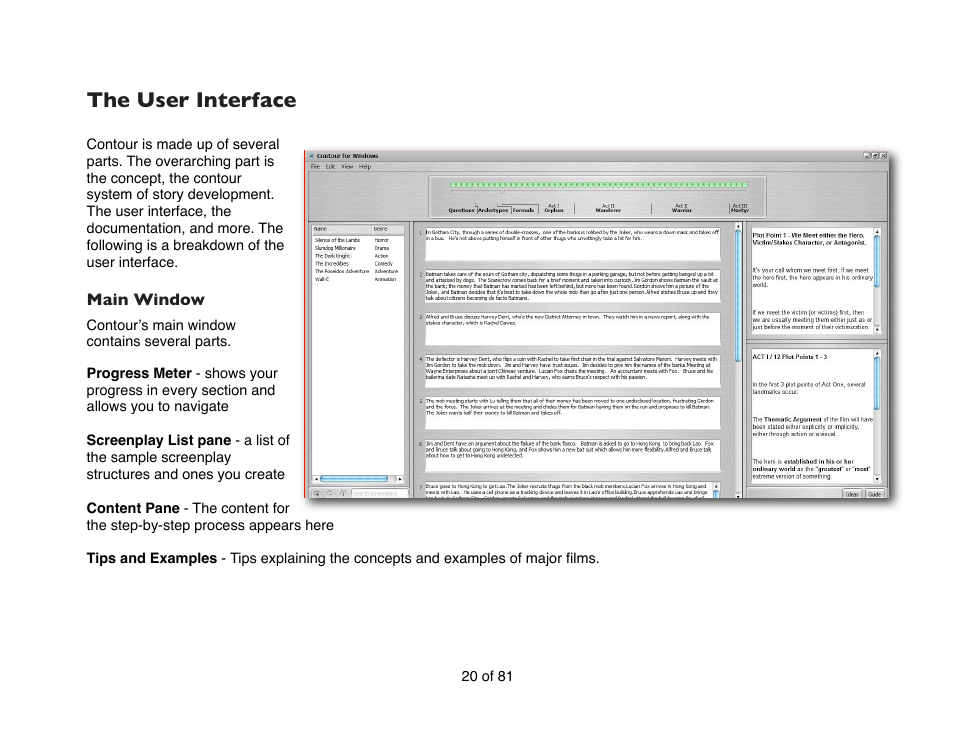
Task: Maximize the Contour for Windows window
Action: 875,156
